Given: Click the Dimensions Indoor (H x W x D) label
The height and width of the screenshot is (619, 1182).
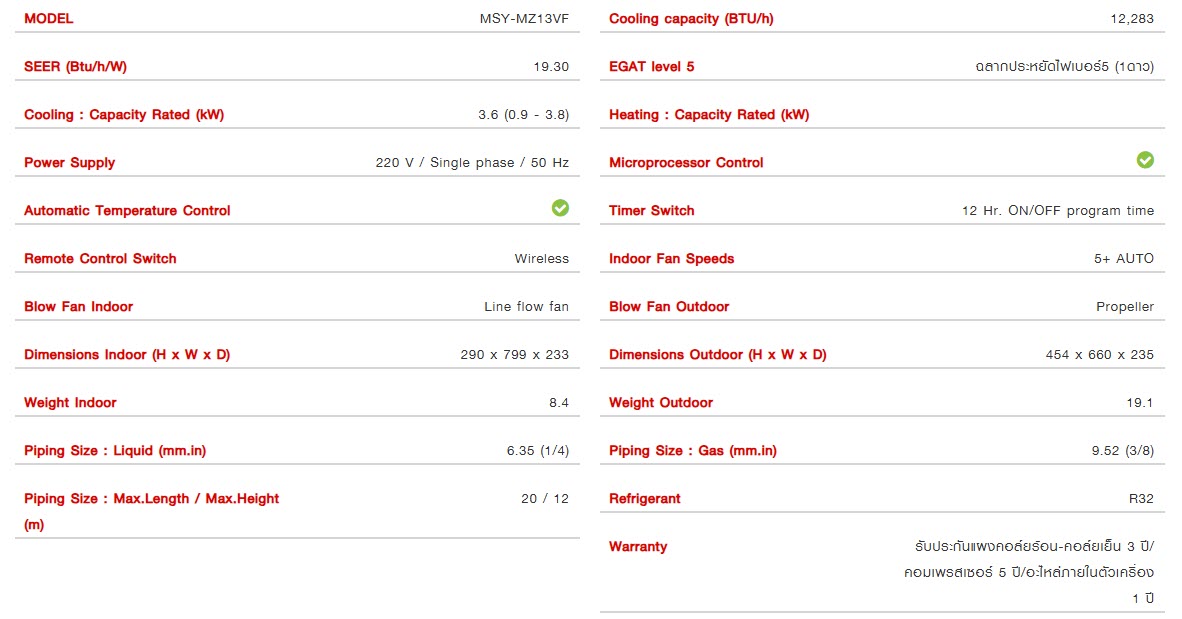Looking at the screenshot, I should point(127,354).
